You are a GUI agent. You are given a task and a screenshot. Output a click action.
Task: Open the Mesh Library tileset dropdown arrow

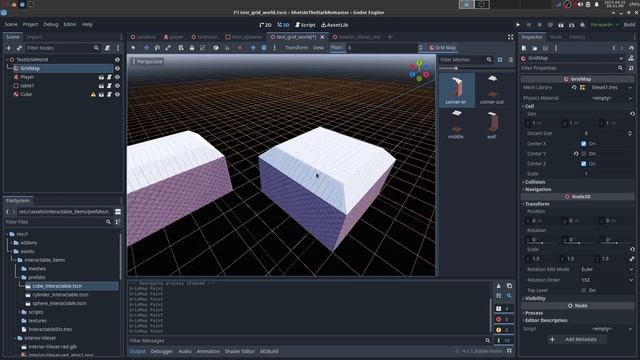[630, 88]
